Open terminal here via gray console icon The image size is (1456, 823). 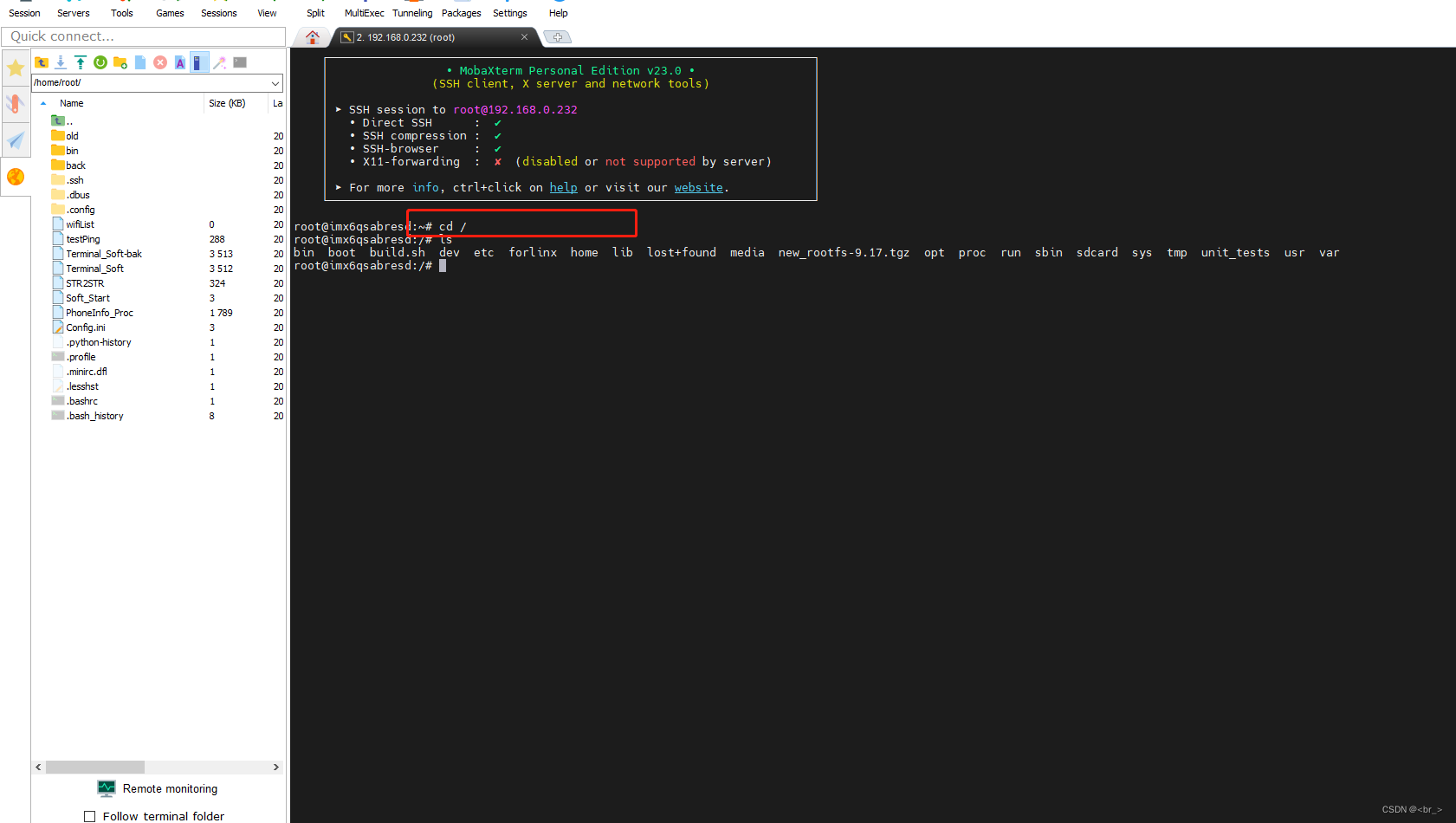(240, 62)
